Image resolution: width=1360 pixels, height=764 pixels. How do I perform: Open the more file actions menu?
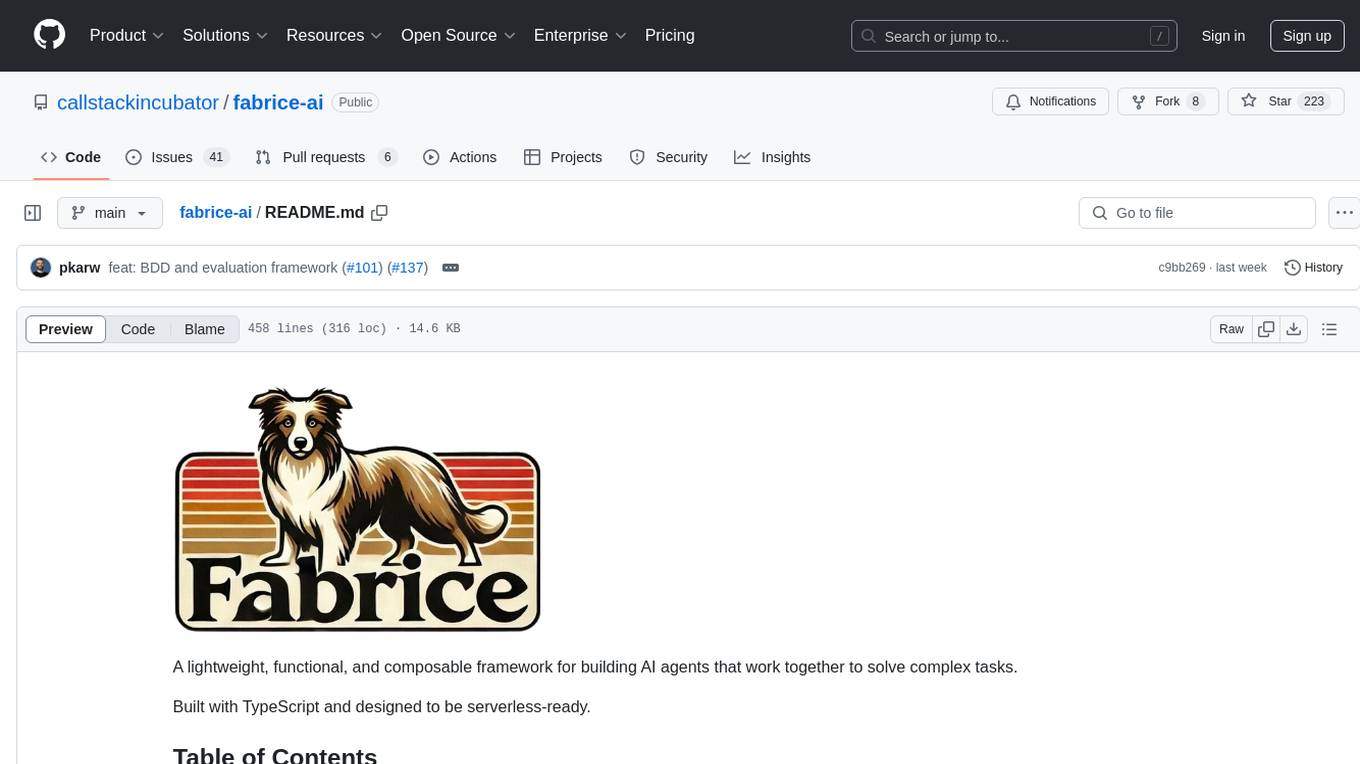[x=1344, y=213]
